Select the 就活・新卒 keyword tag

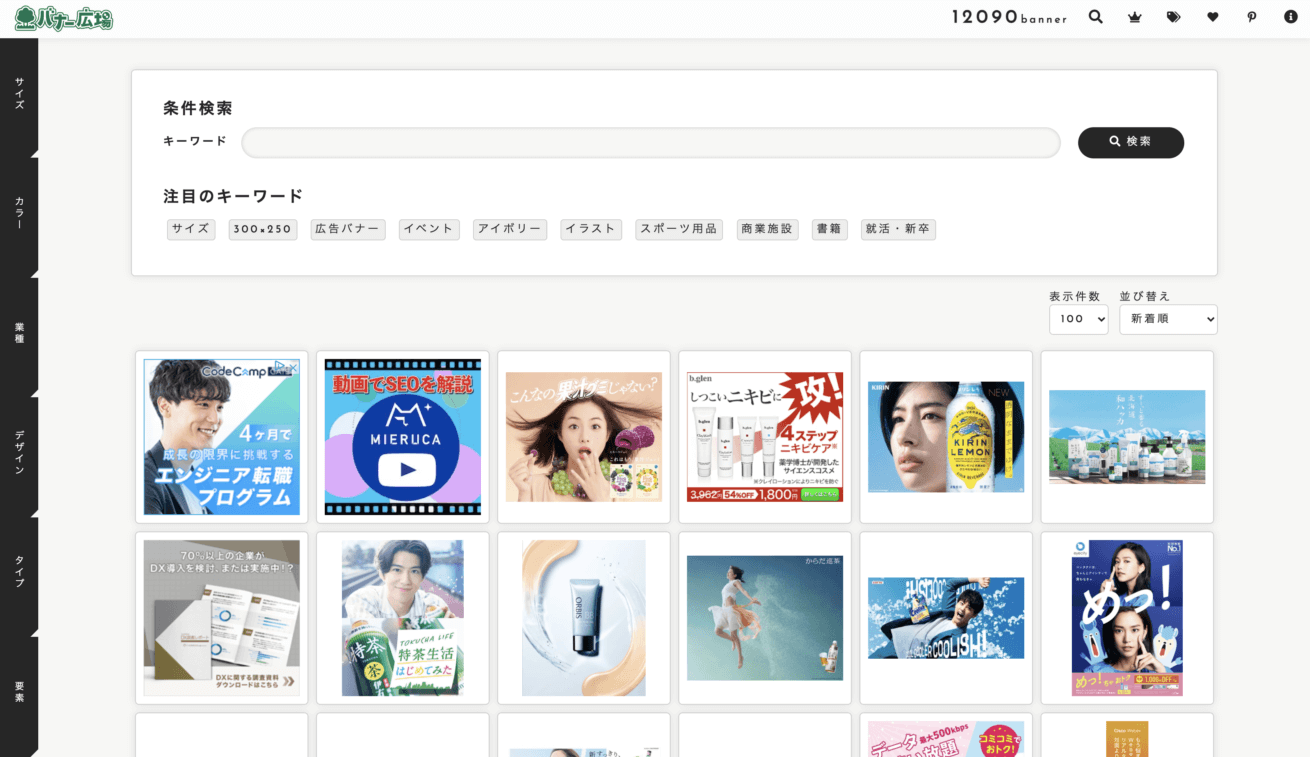[898, 229]
